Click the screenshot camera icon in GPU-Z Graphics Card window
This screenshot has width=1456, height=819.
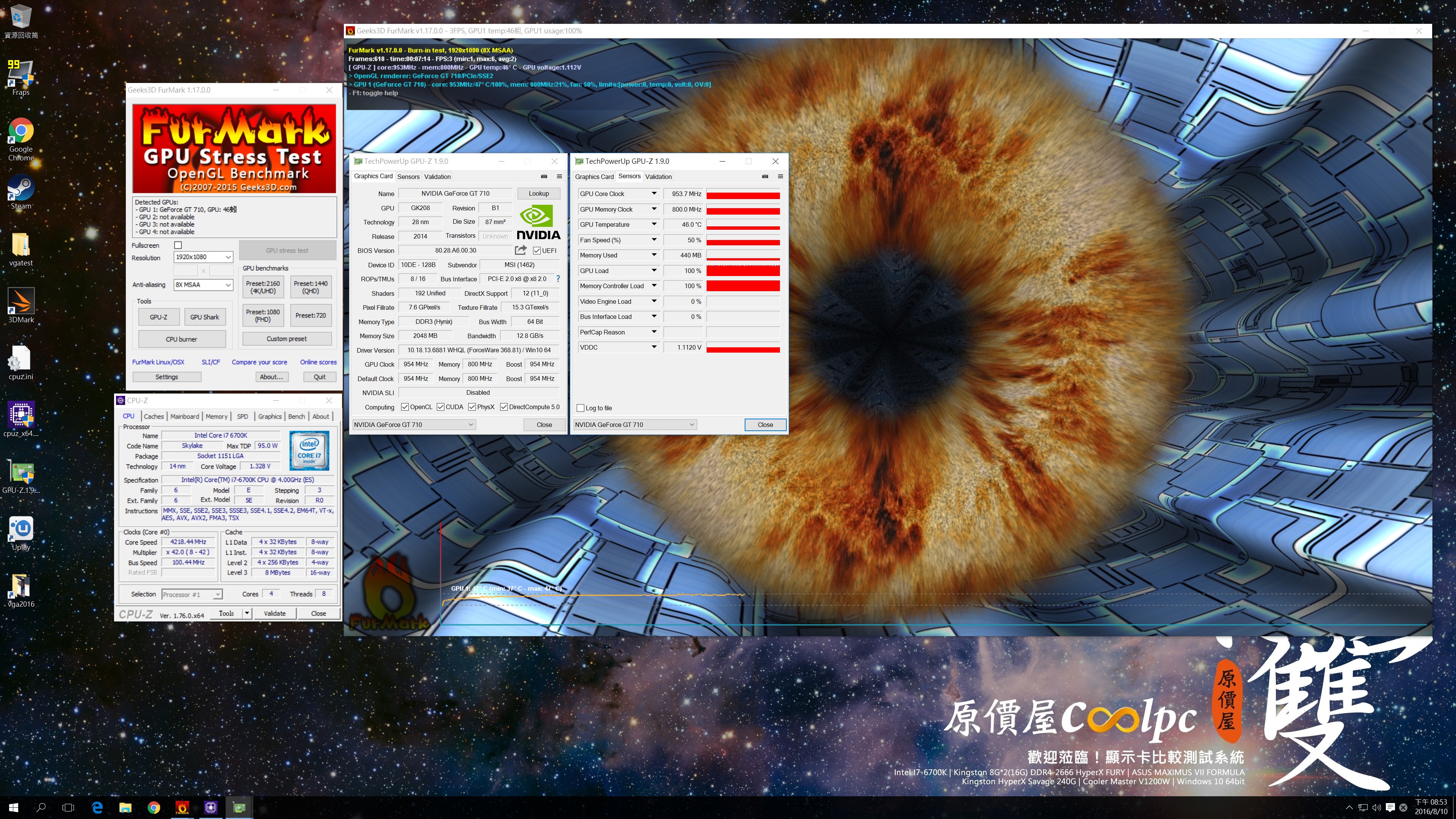tap(544, 176)
